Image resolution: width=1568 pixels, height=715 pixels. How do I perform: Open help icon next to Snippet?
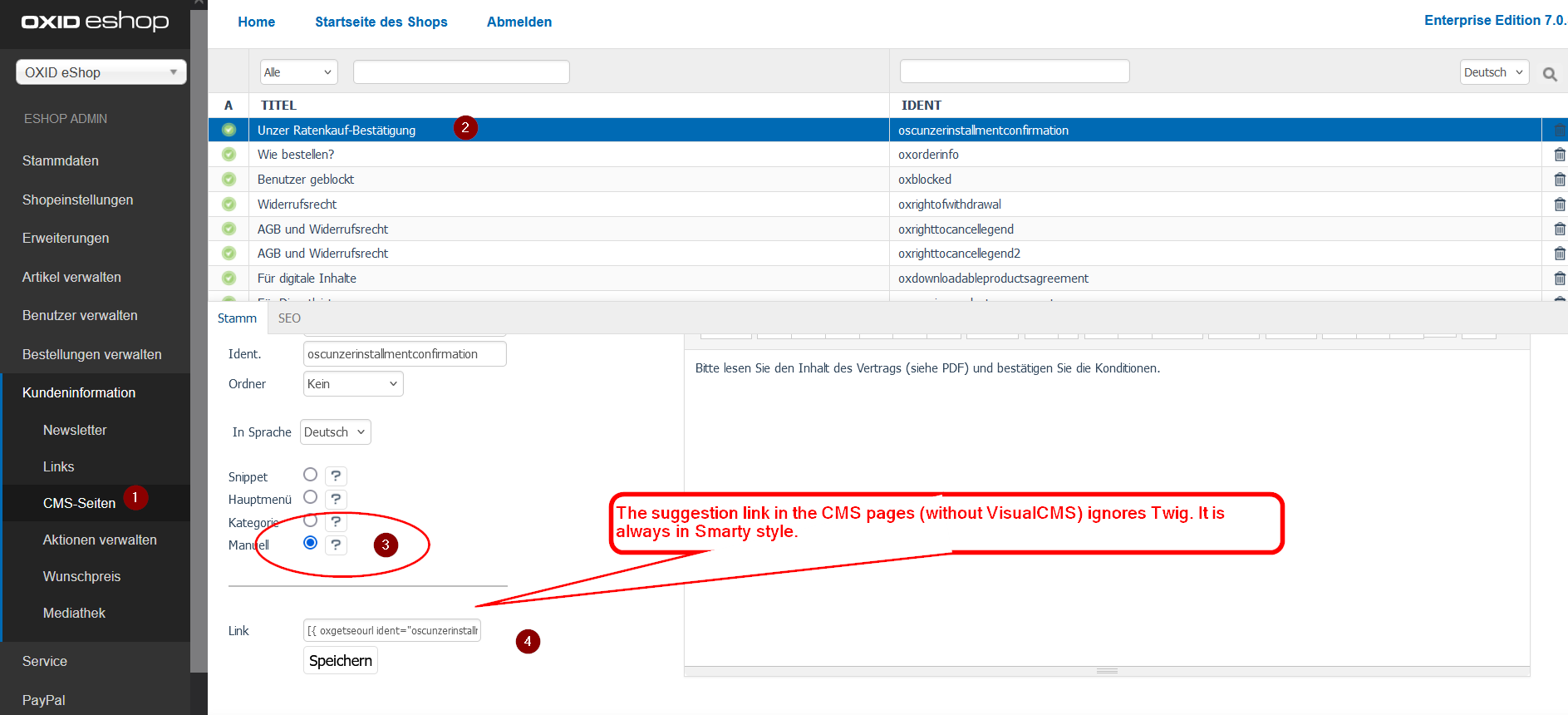[336, 476]
